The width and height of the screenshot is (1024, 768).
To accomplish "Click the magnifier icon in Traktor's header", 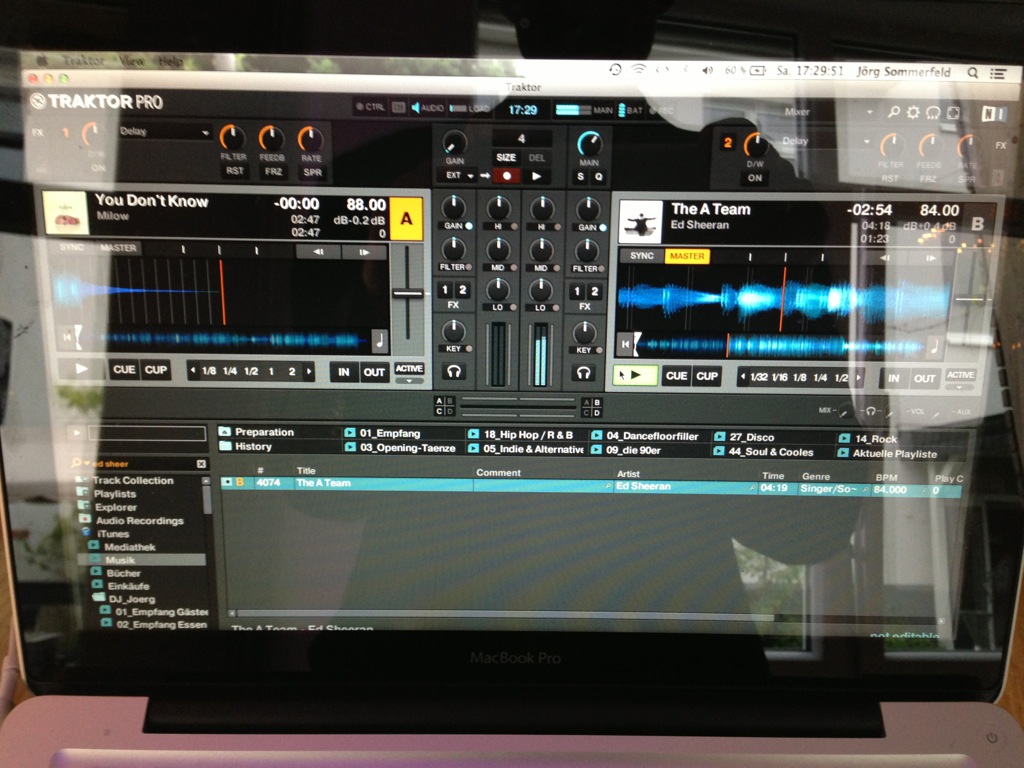I will [893, 112].
